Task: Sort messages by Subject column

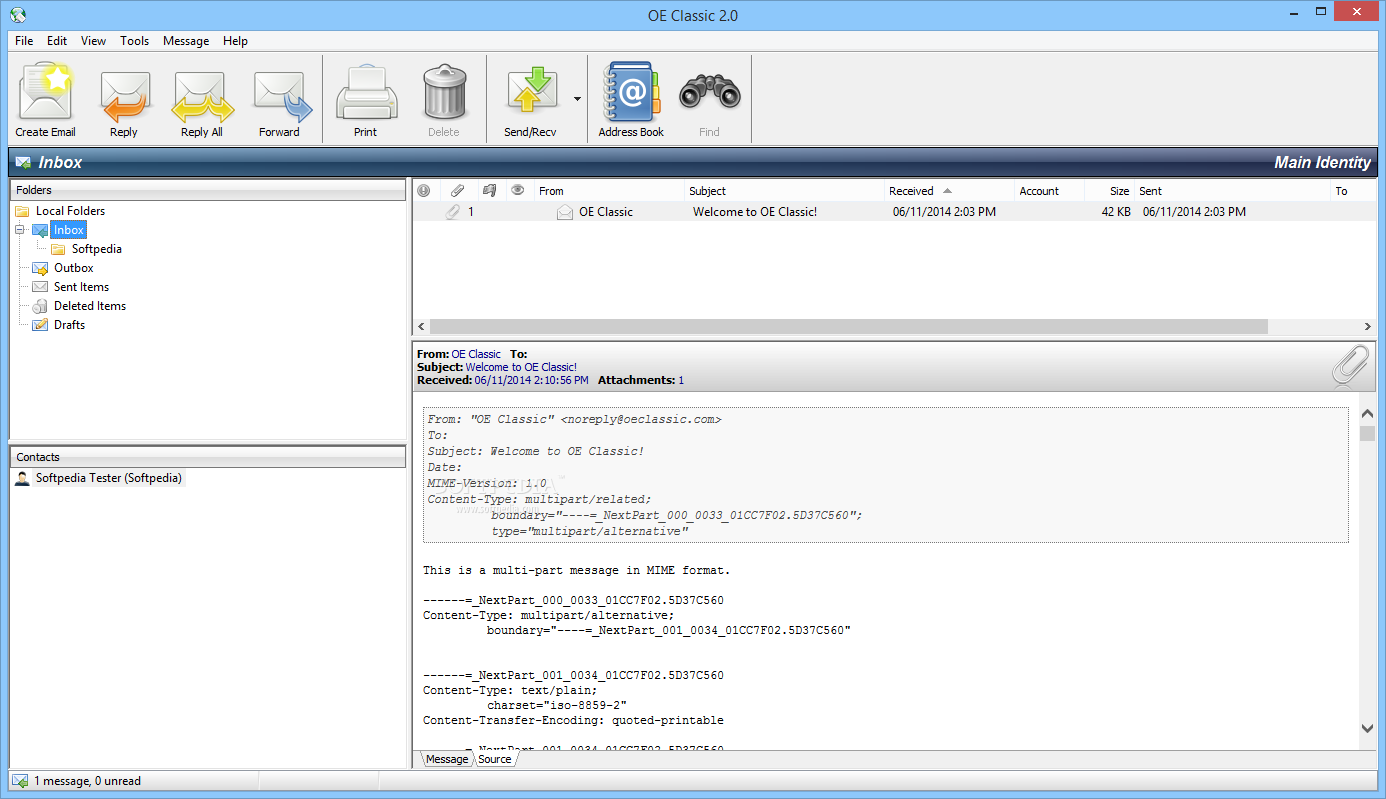Action: coord(783,190)
